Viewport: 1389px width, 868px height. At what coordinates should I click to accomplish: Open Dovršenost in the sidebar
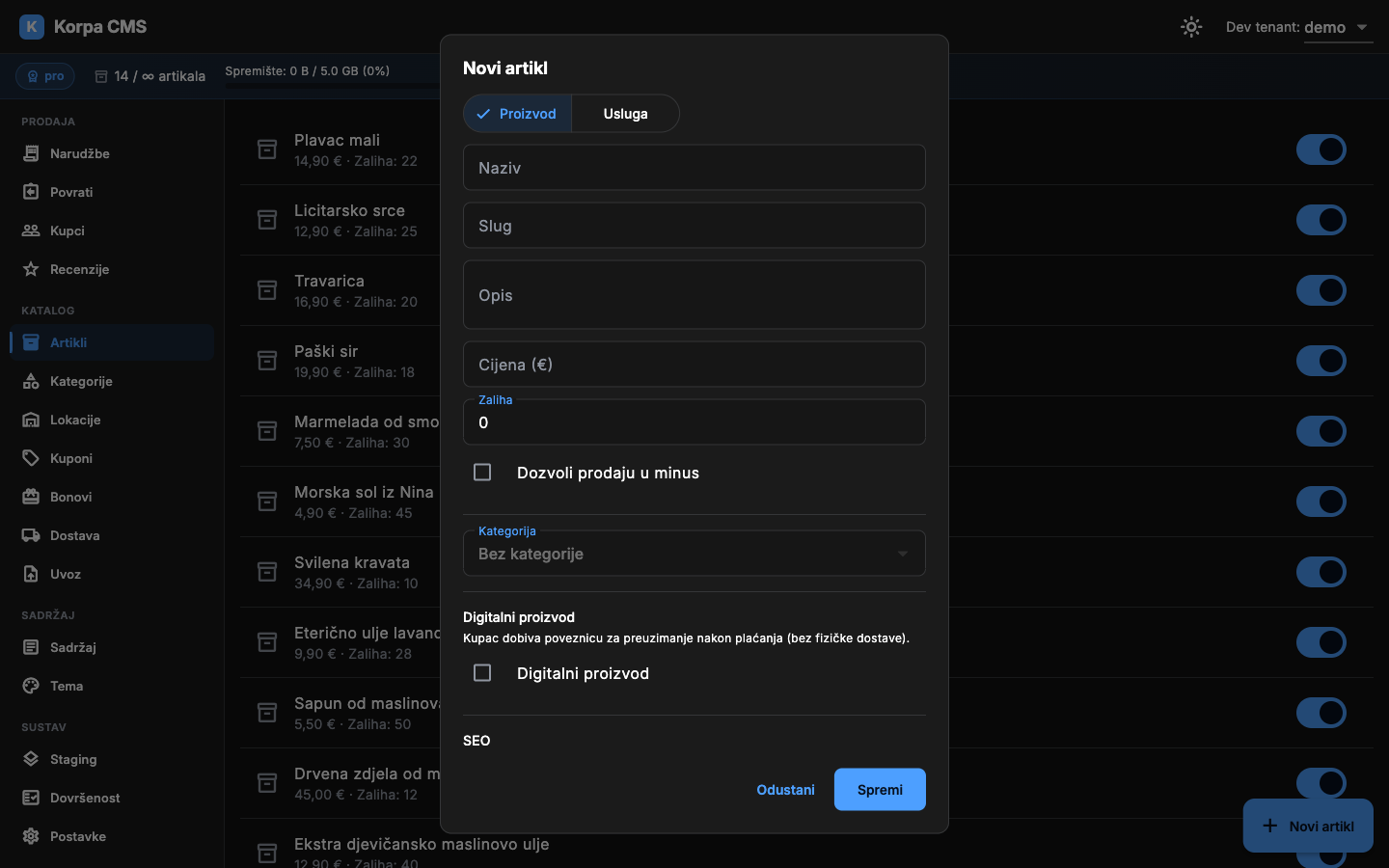(112, 798)
